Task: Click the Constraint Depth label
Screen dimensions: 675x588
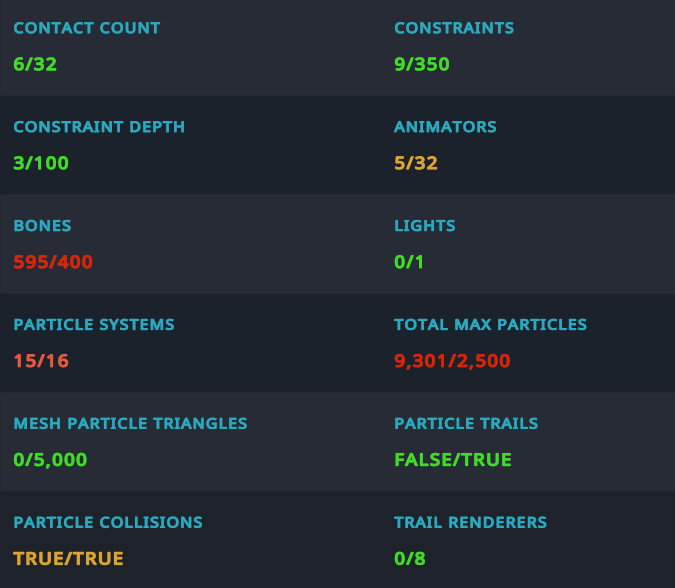Action: (x=99, y=127)
